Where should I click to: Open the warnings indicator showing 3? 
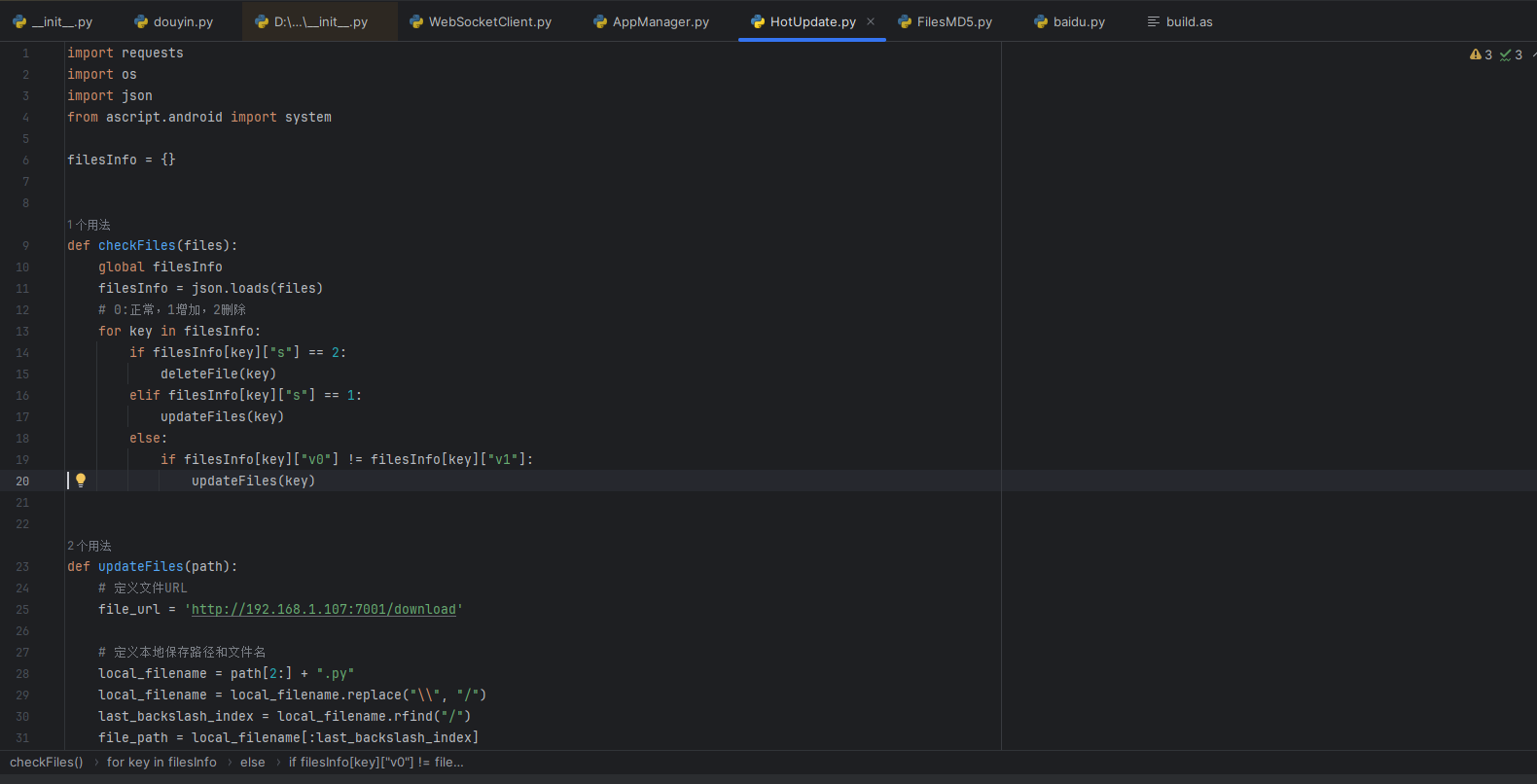point(1481,54)
